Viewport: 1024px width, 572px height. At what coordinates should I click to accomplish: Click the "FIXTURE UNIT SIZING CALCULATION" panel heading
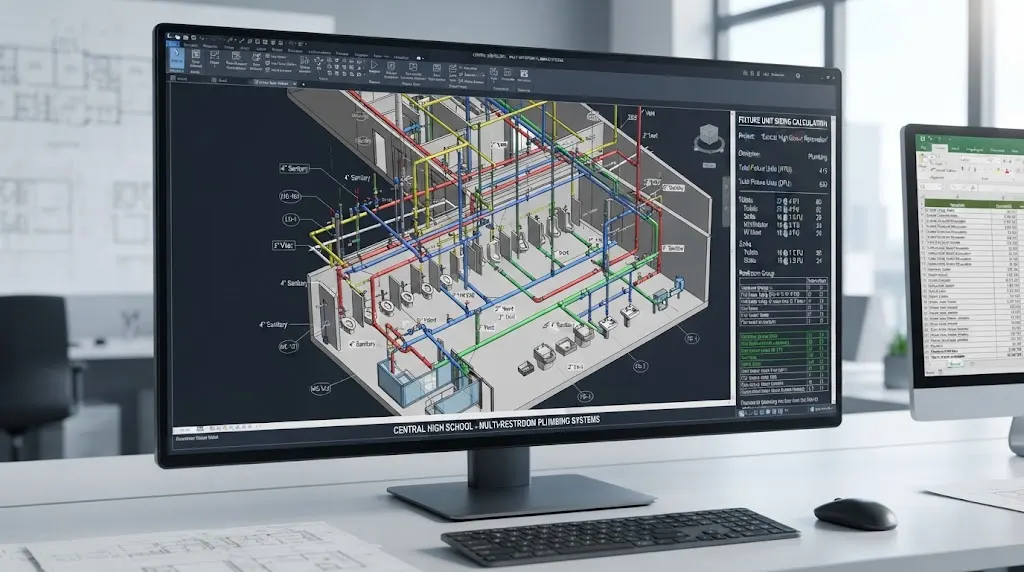pyautogui.click(x=782, y=122)
